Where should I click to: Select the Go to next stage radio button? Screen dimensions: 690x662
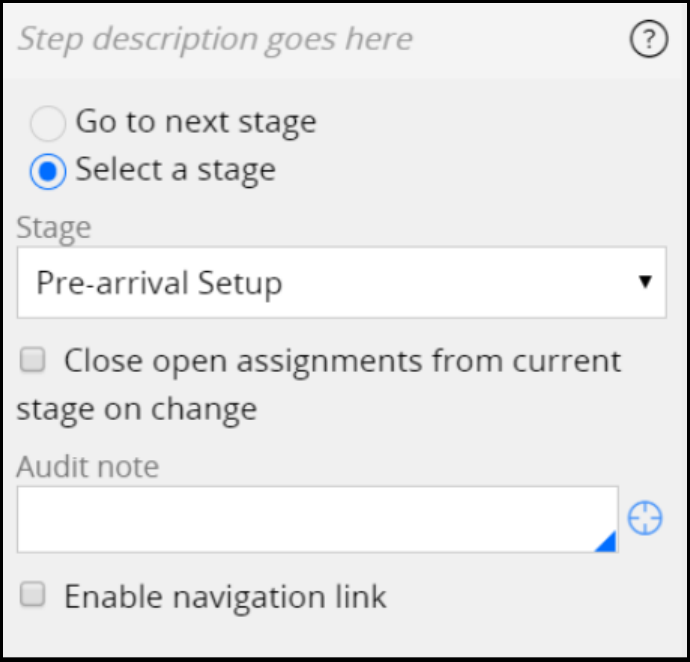47,124
